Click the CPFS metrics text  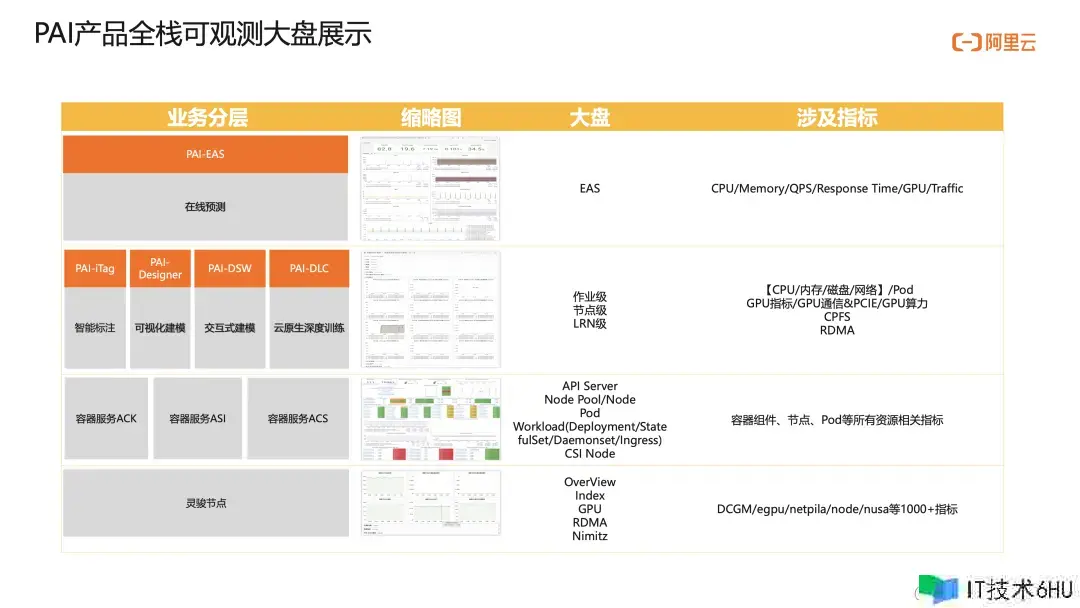click(837, 317)
